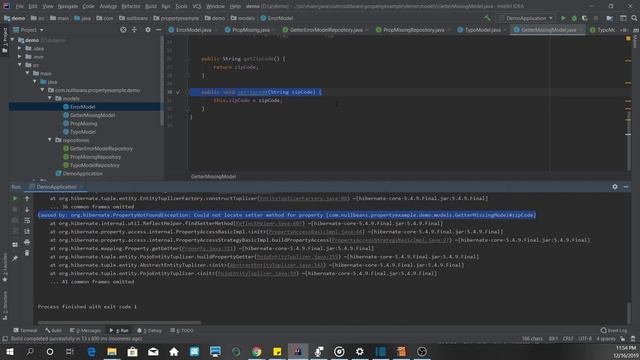Open the File menu
640x360 pixels.
[20, 6]
